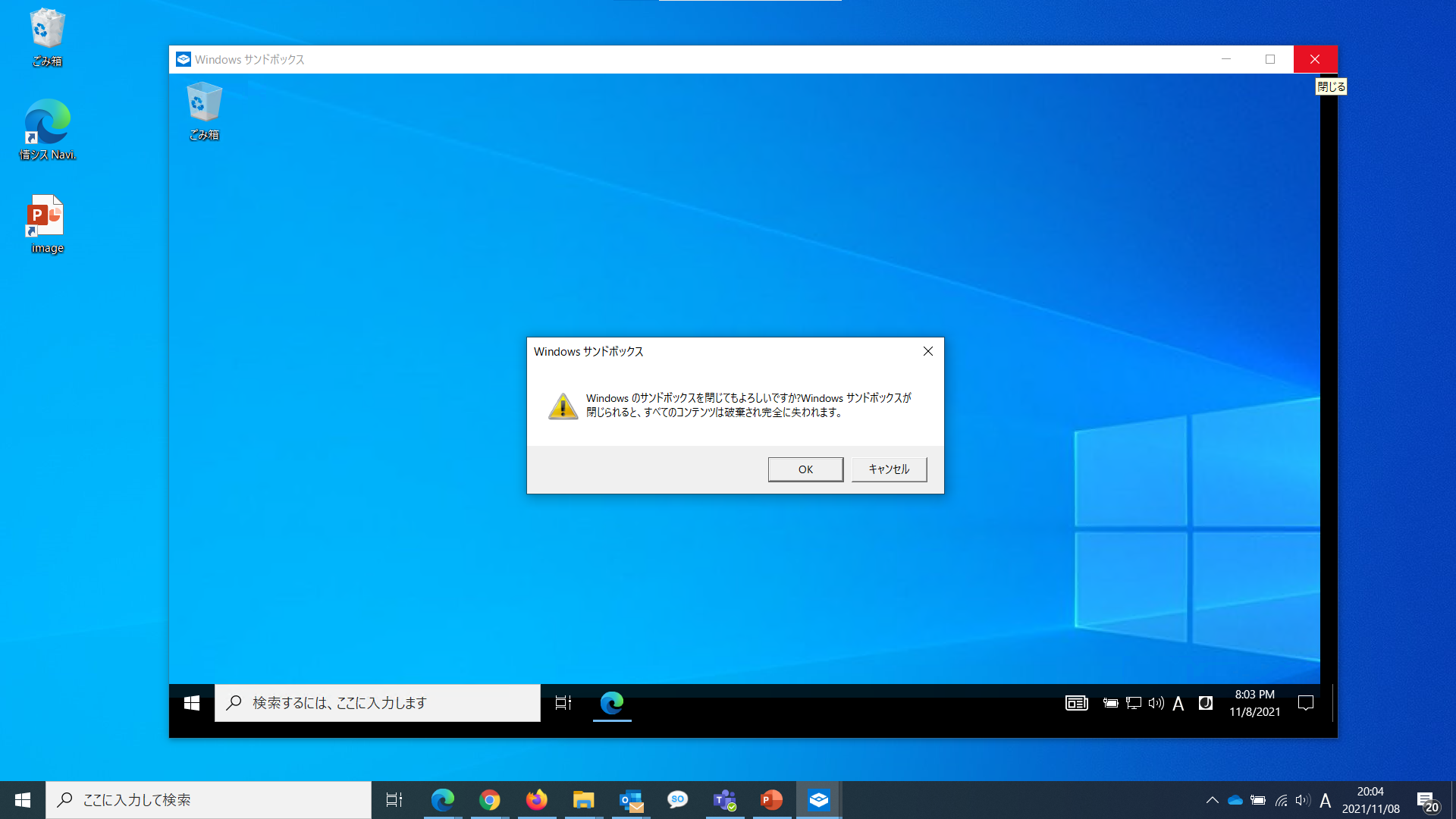Expand hidden system tray icons
Image resolution: width=1456 pixels, height=819 pixels.
pos(1213,800)
